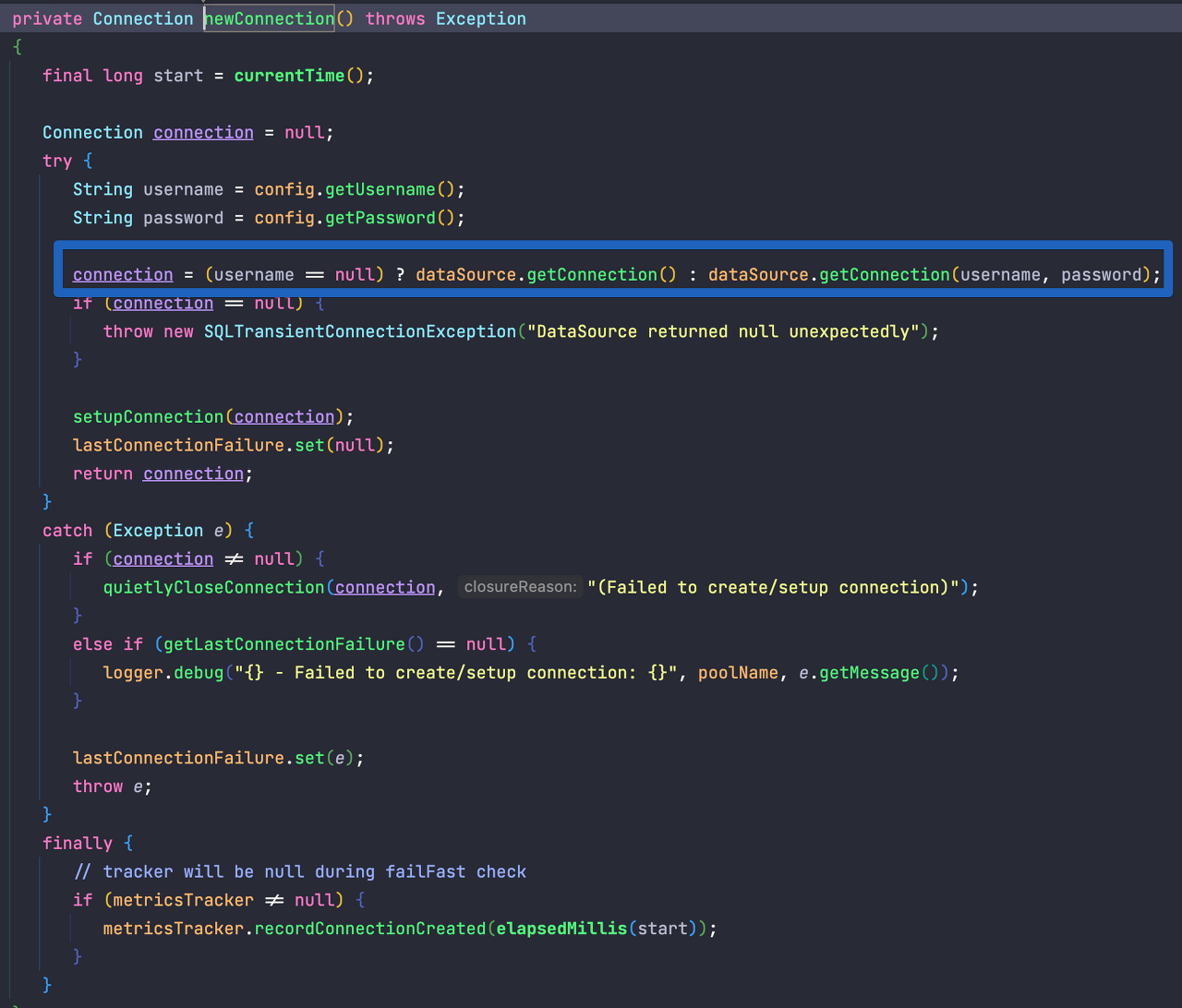The height and width of the screenshot is (1008, 1182).
Task: Click the final keyword
Action: [x=67, y=76]
